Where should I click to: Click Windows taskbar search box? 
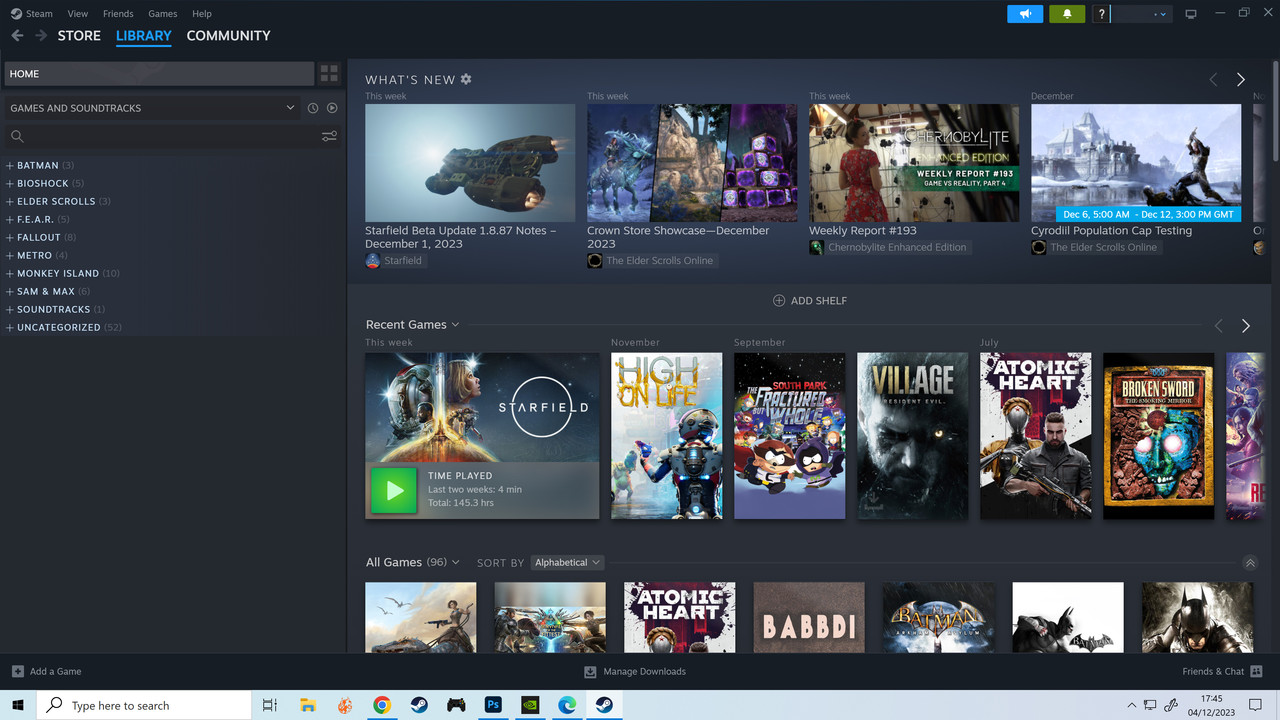(144, 705)
